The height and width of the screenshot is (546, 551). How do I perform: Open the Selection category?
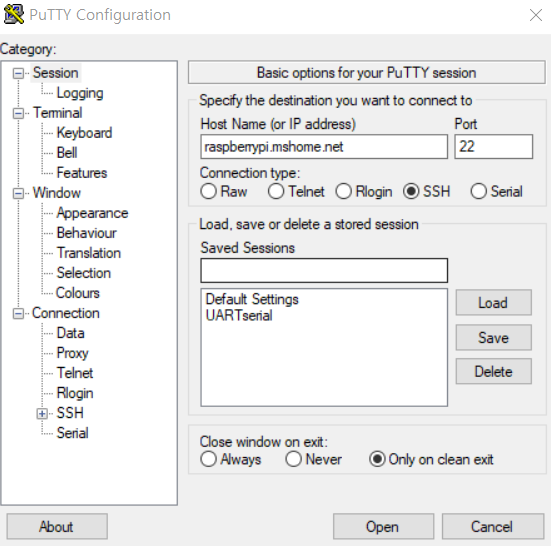click(x=84, y=273)
